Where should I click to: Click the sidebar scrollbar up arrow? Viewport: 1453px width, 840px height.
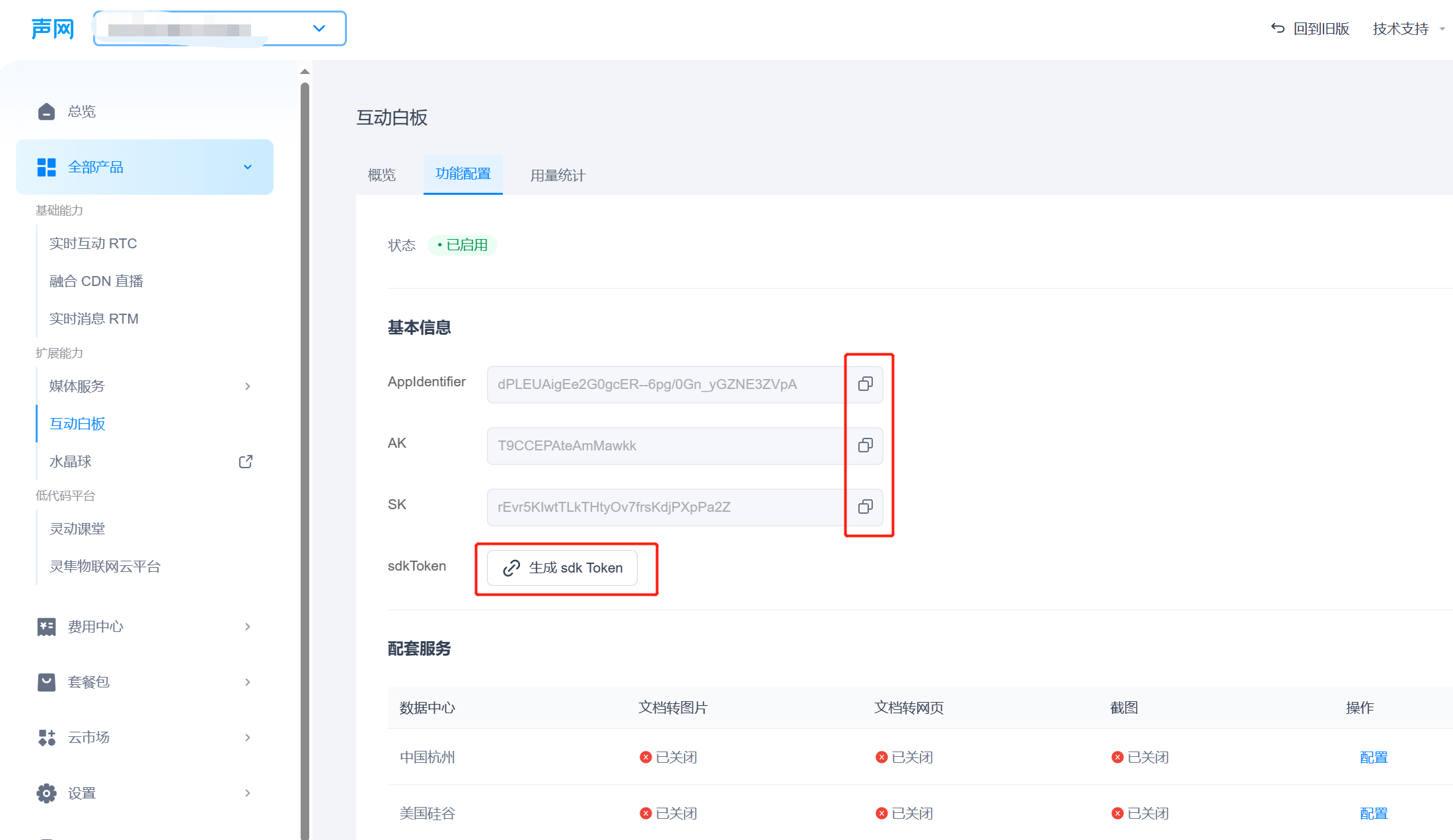(305, 71)
